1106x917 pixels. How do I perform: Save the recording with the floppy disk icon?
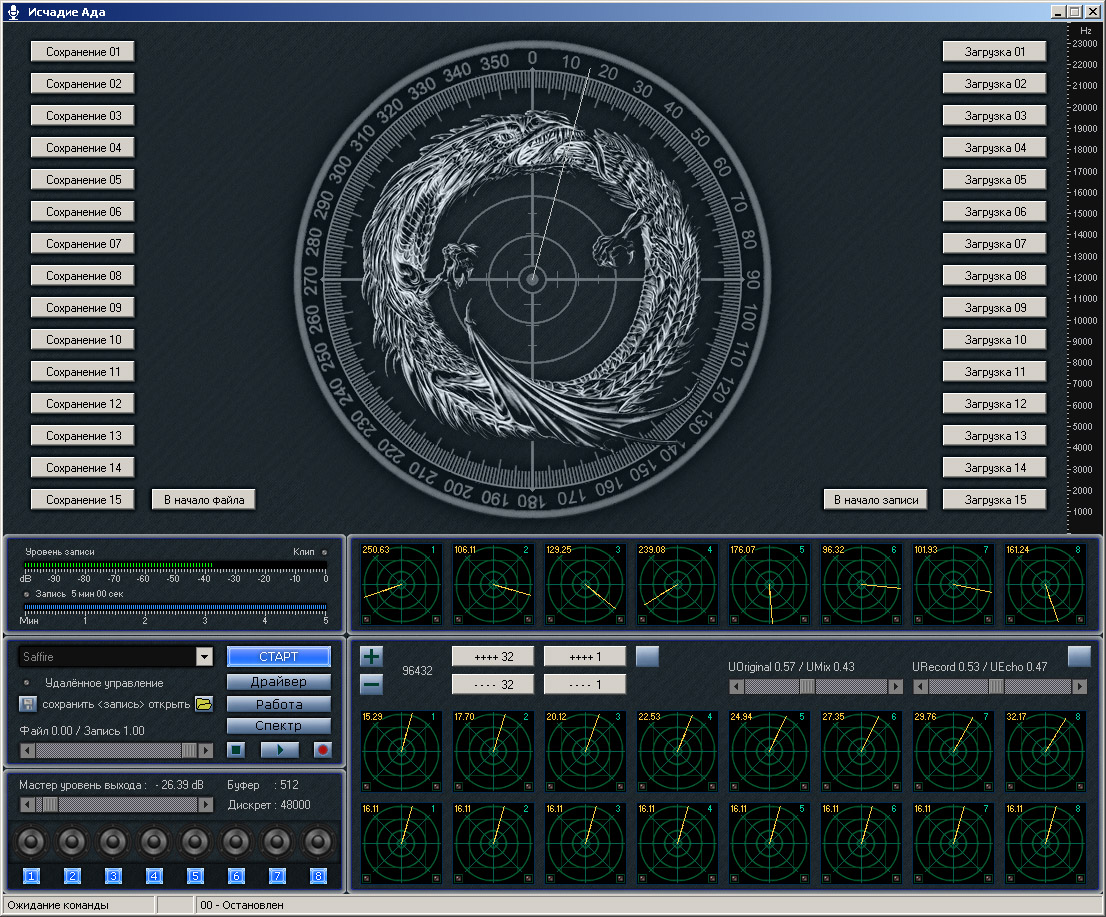pos(28,704)
